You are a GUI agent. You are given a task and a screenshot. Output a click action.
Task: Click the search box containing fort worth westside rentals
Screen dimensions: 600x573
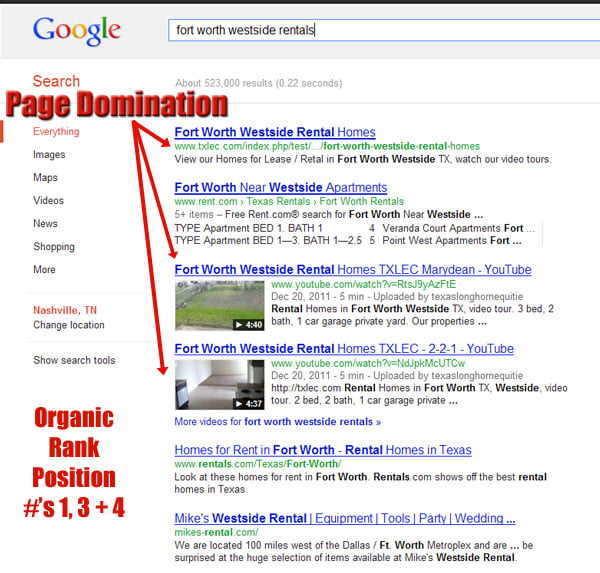click(x=384, y=30)
